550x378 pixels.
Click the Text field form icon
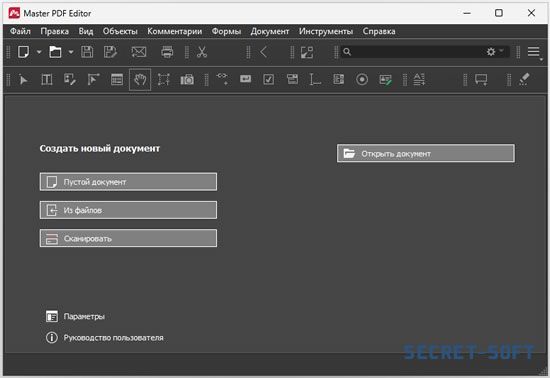[315, 80]
